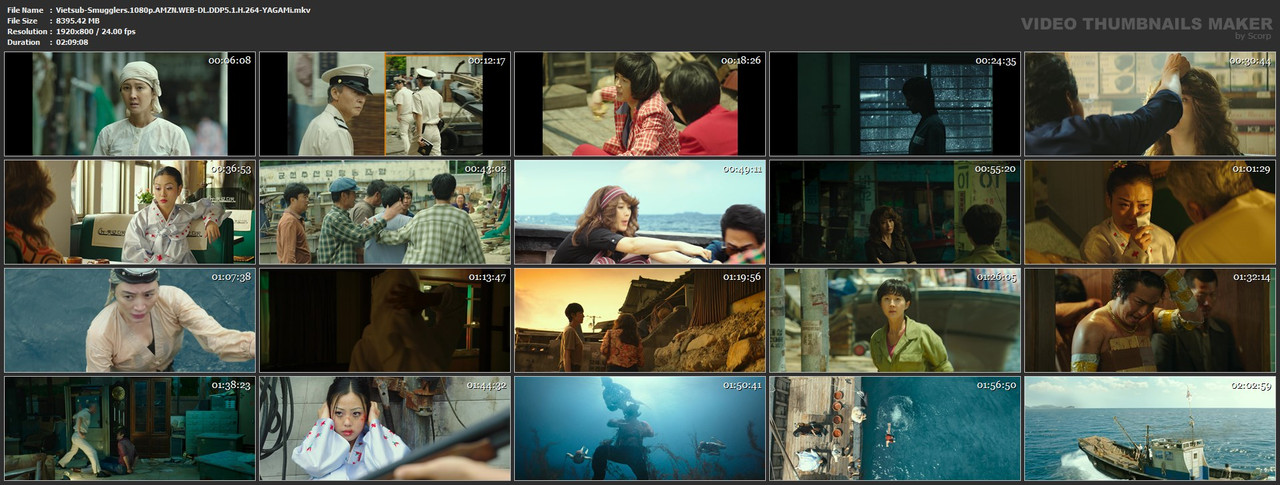Open the thumbnail timestamped 00:06:08

(130, 104)
